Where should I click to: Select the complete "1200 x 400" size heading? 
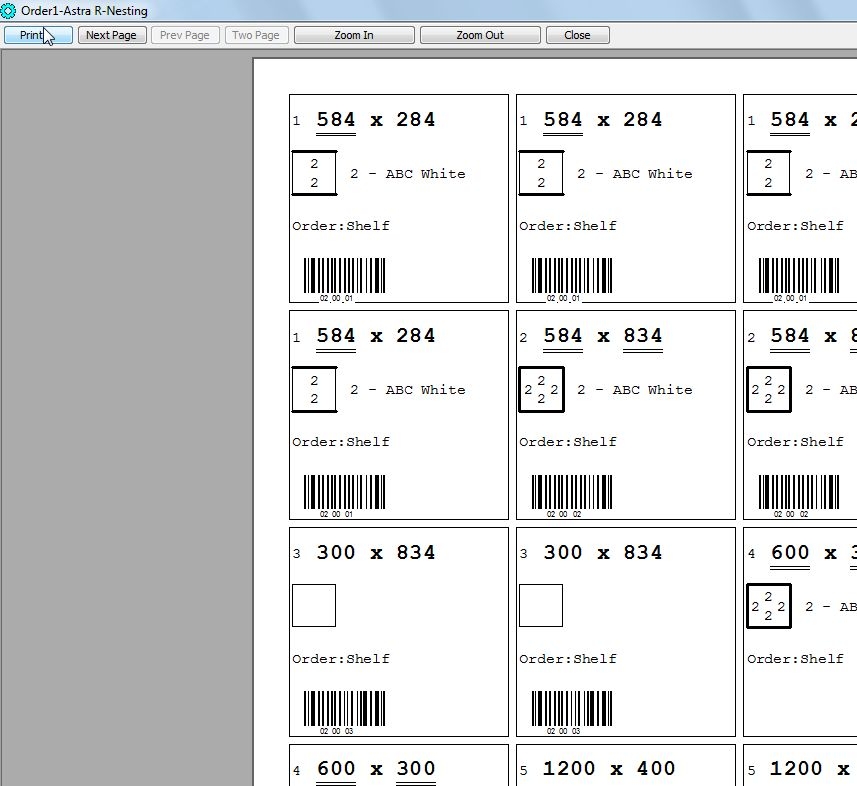(609, 769)
